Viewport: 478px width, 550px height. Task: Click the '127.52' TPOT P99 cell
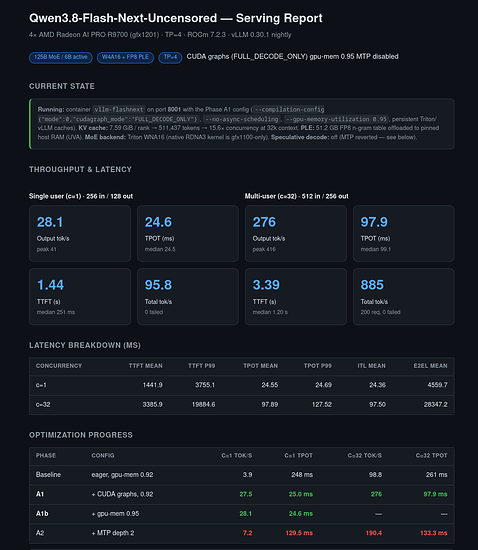click(x=322, y=405)
